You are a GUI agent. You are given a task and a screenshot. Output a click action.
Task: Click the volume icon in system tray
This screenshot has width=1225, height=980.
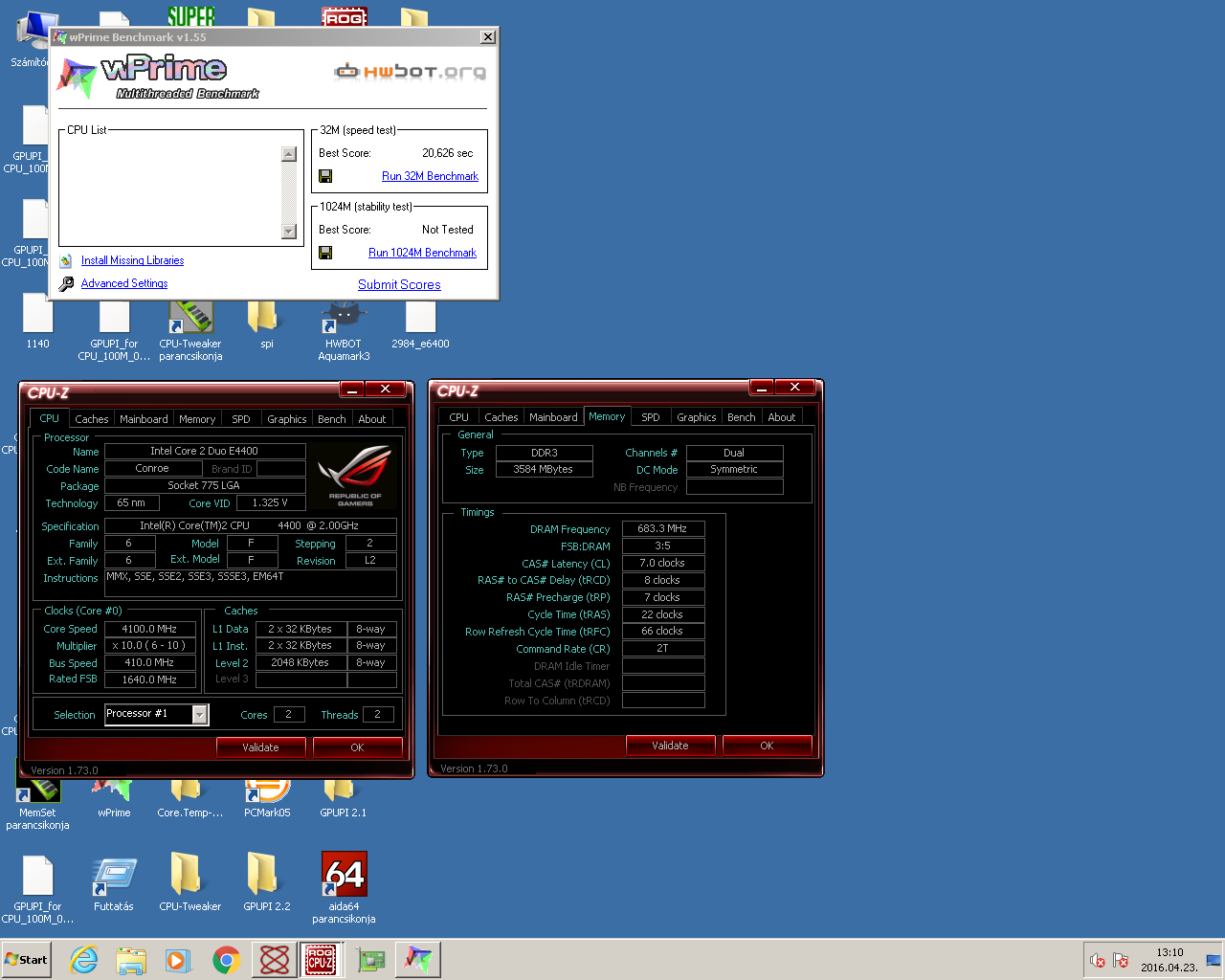pyautogui.click(x=1098, y=960)
